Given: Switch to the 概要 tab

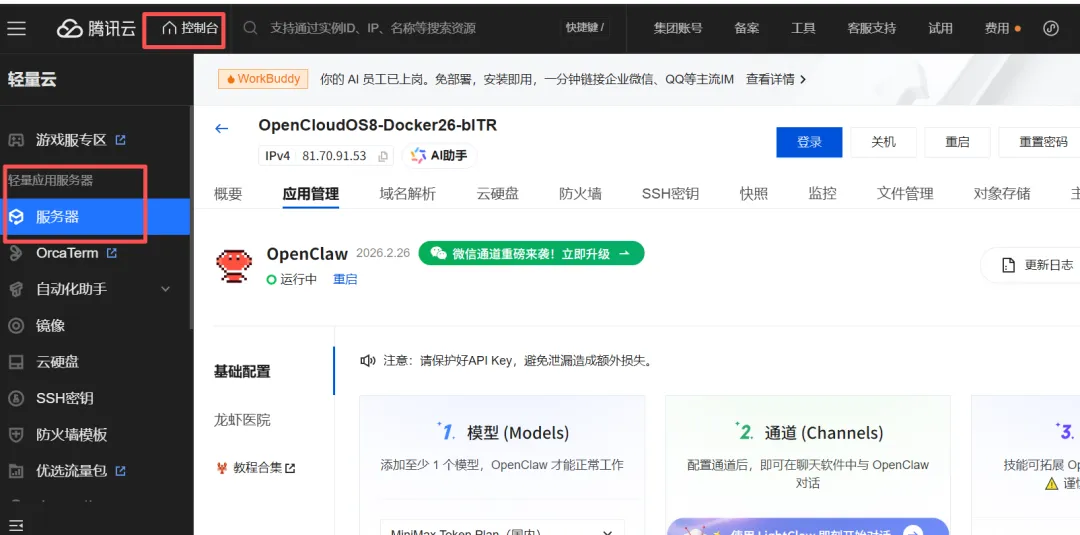Looking at the screenshot, I should pos(228,193).
